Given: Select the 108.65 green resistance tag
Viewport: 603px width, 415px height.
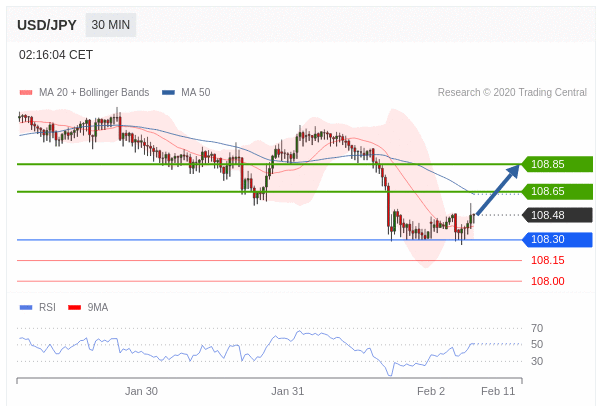Looking at the screenshot, I should point(558,192).
